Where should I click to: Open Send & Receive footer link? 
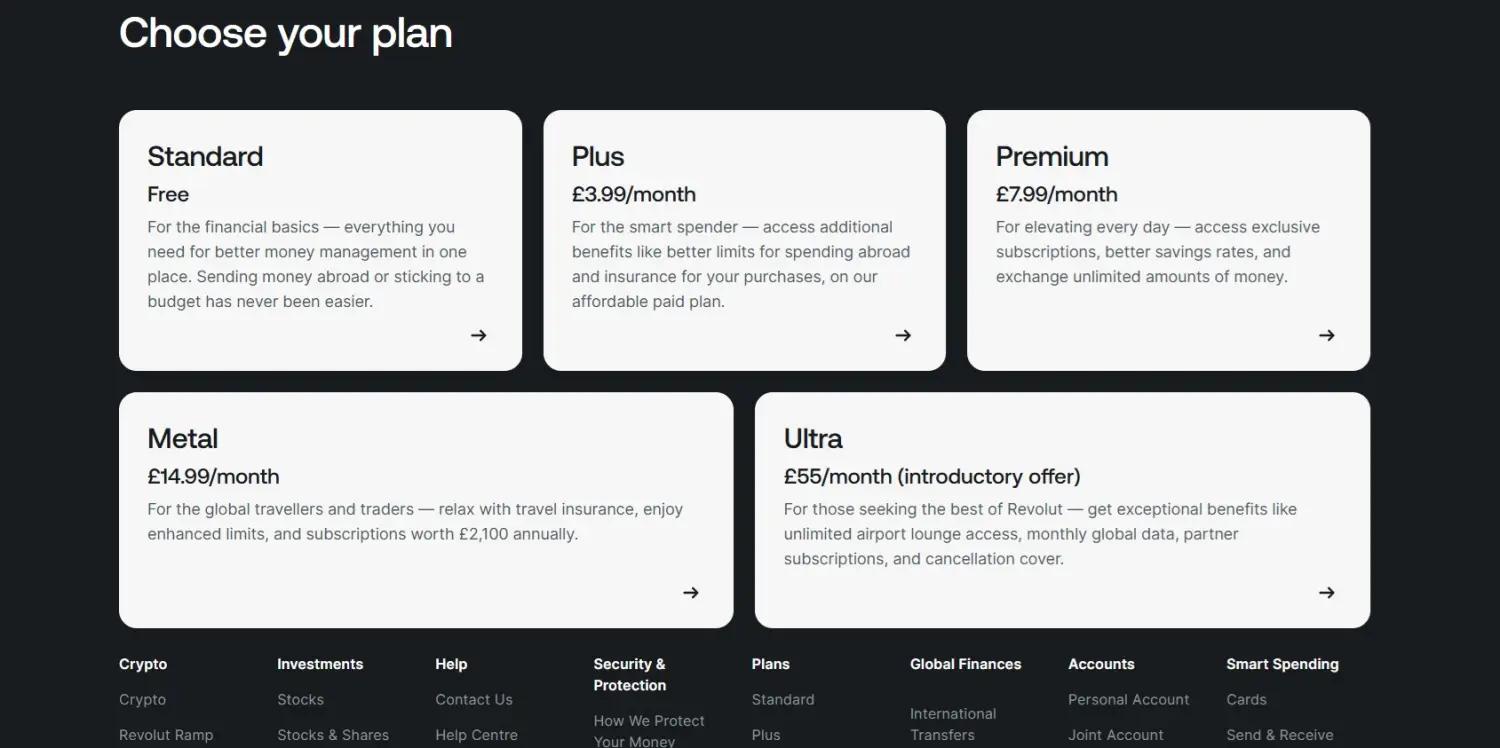(1280, 735)
